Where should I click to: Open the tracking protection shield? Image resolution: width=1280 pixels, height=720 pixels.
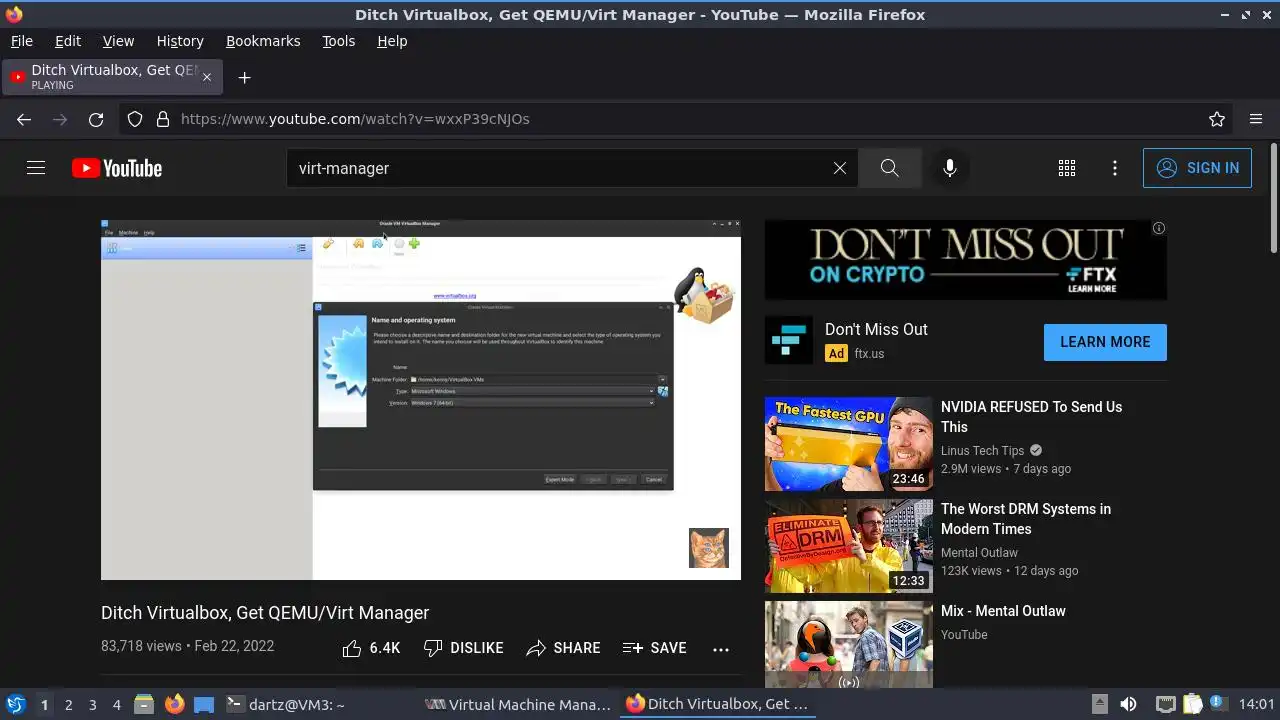(135, 119)
